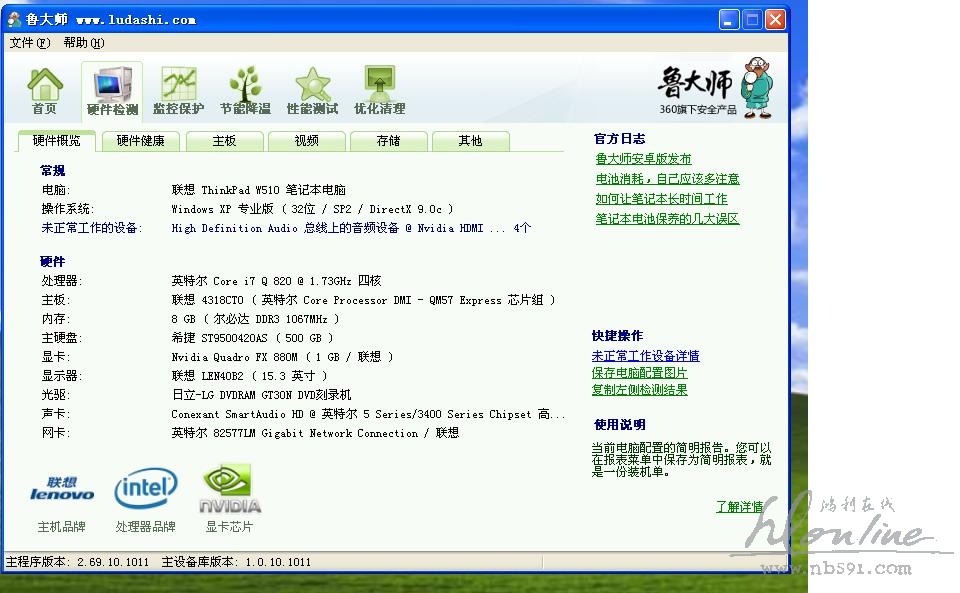
Task: Click status bar 主设备库版本 1.0.10.1011
Action: 236,562
